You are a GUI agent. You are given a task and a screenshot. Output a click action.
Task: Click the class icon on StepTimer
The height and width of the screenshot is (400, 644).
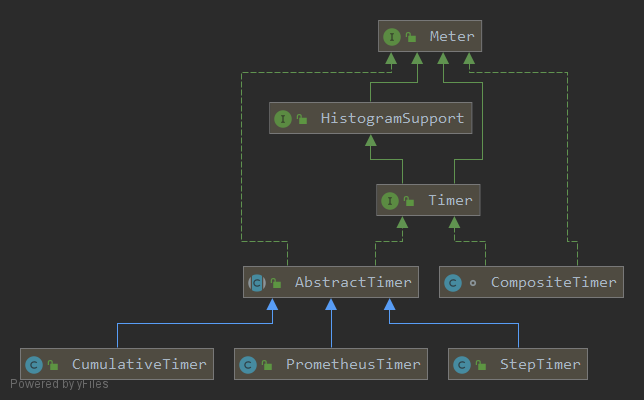(461, 365)
